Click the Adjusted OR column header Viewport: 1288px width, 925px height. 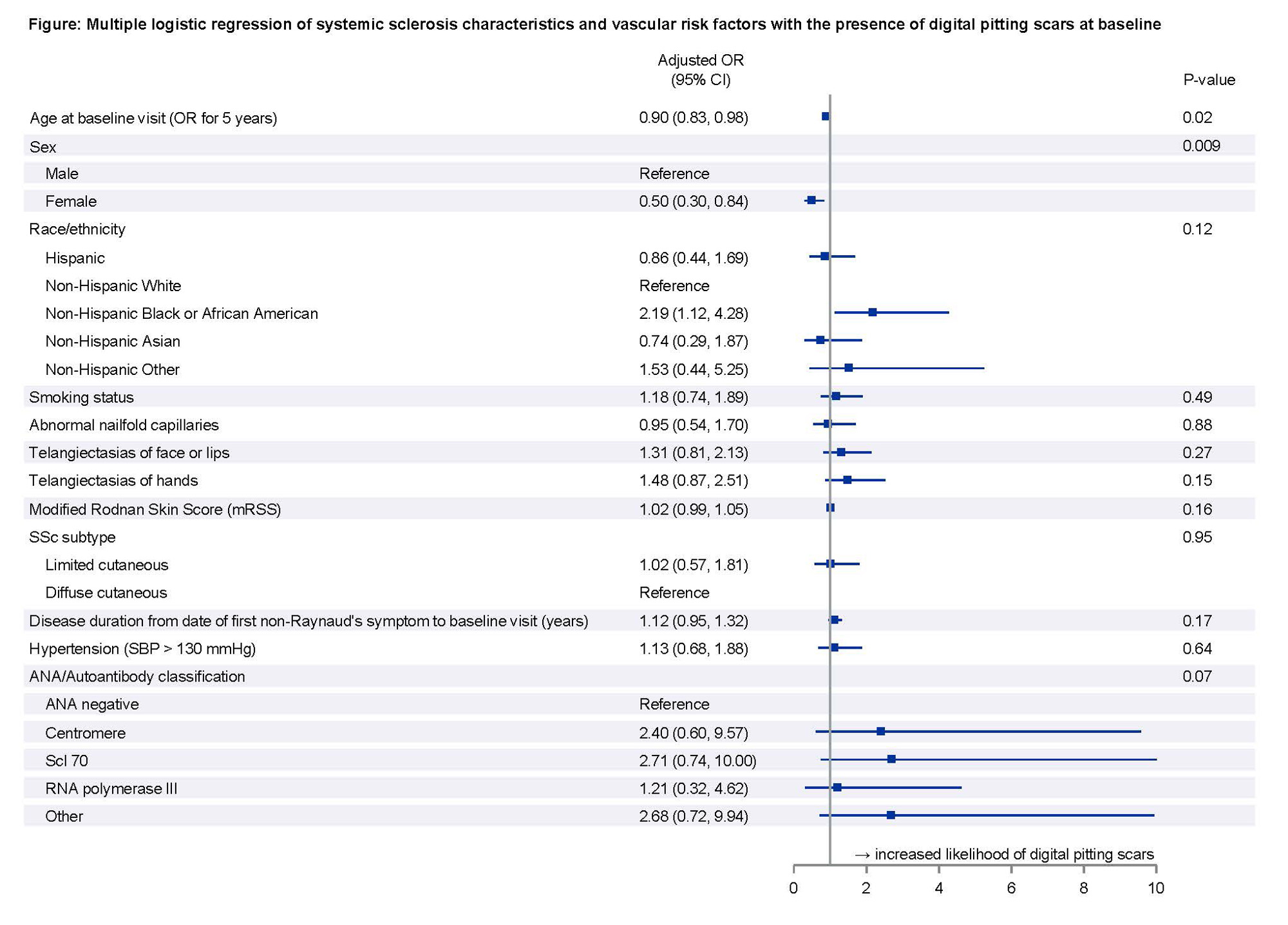coord(700,70)
